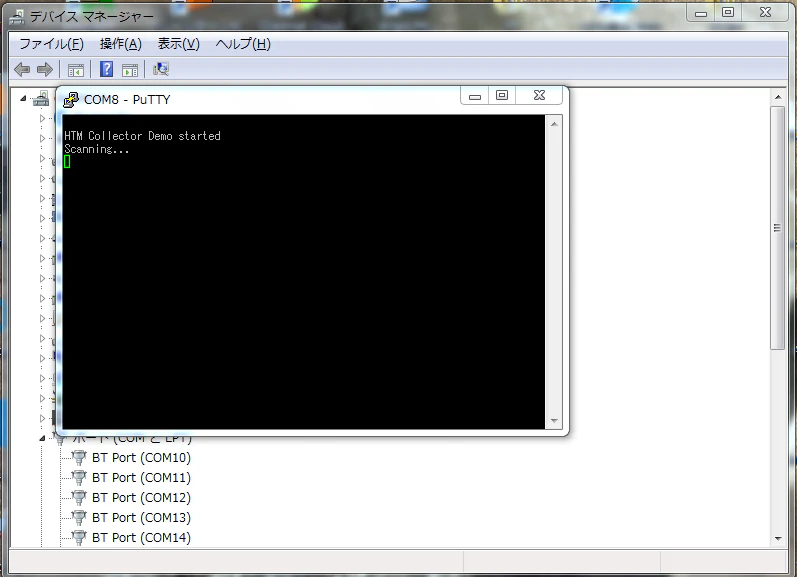This screenshot has height=577, width=797.
Task: Click Device Manager scrollbar up arrow
Action: point(778,97)
